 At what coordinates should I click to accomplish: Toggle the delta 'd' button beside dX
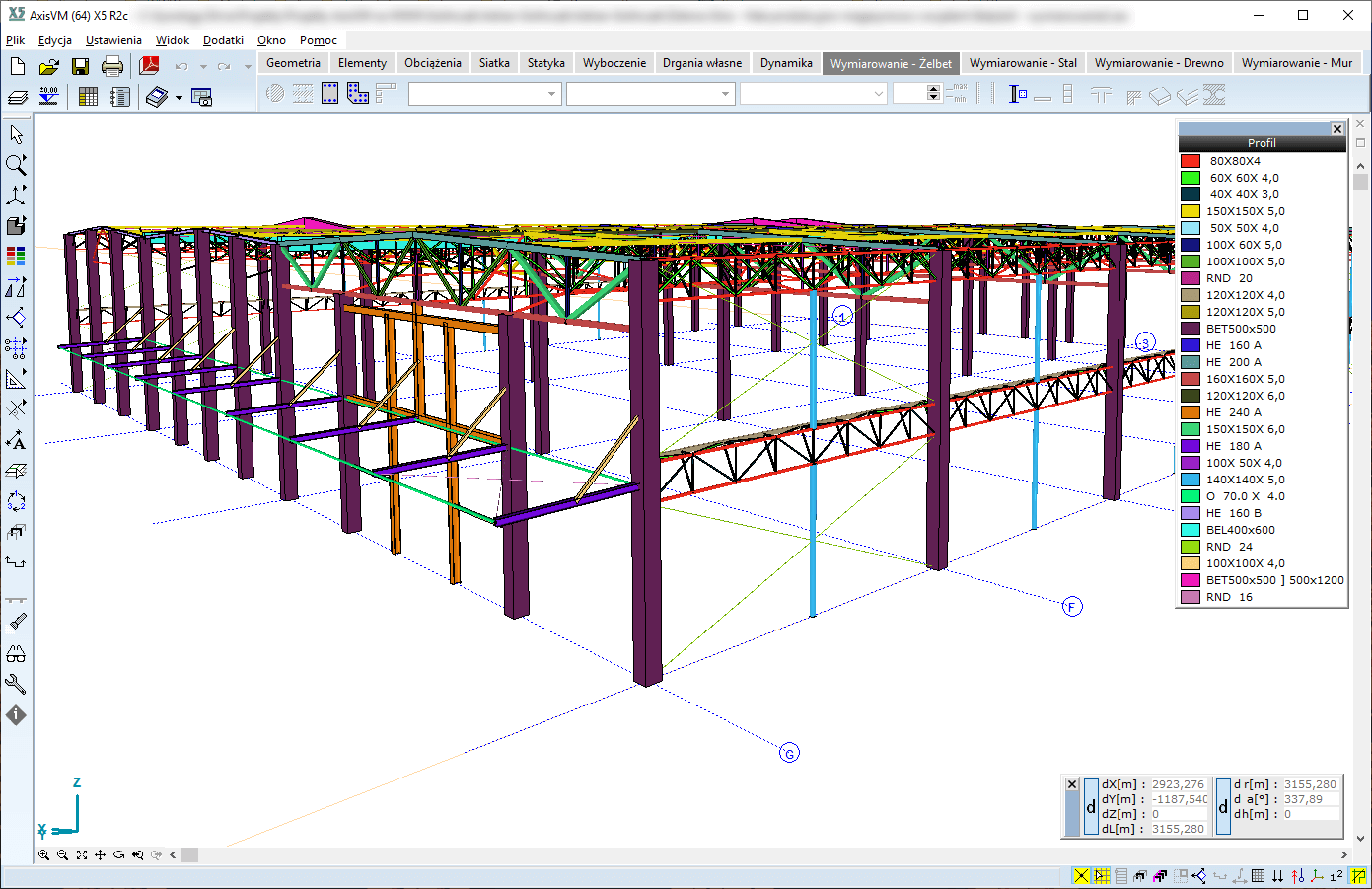click(x=1091, y=807)
